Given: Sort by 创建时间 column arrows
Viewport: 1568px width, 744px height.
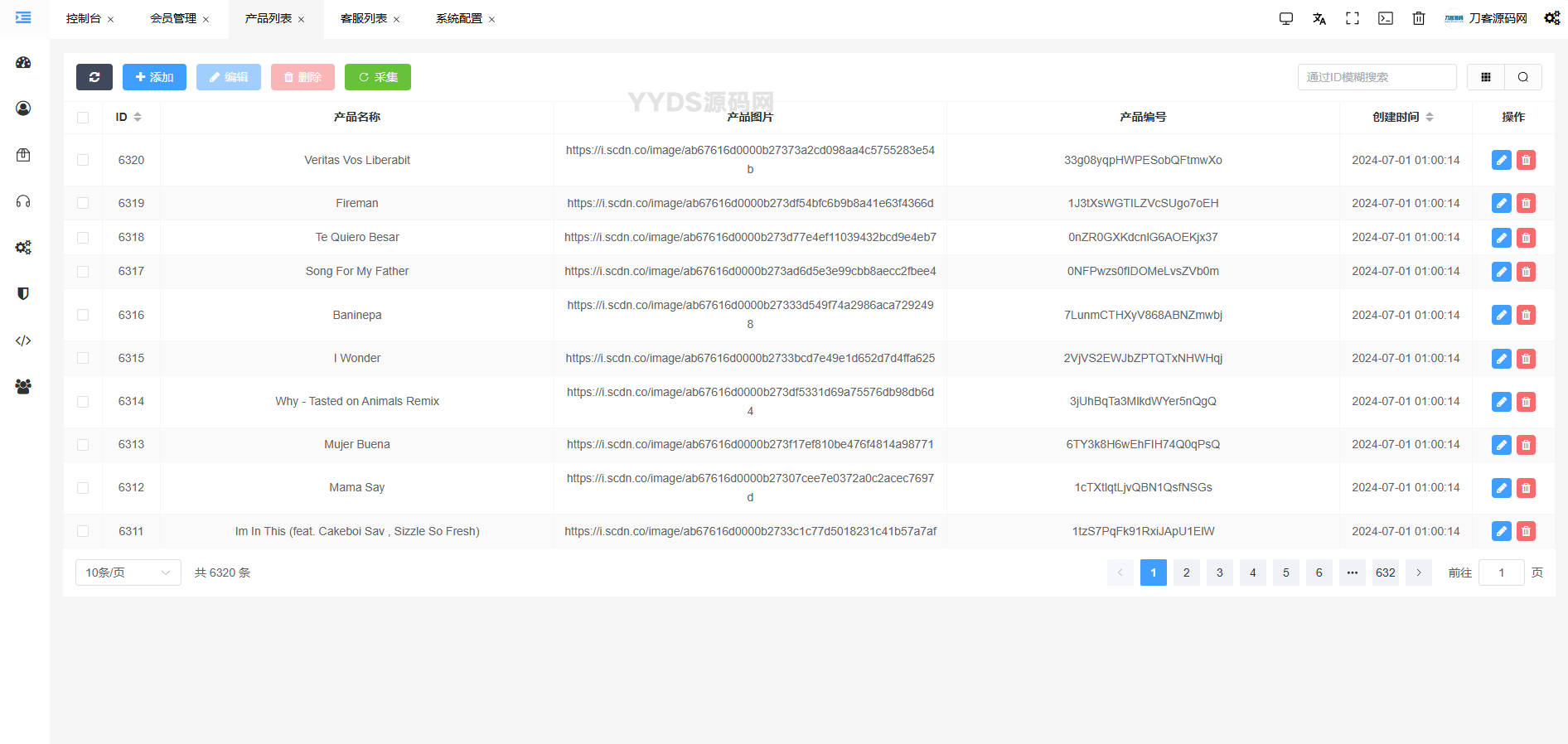Looking at the screenshot, I should coord(1430,117).
